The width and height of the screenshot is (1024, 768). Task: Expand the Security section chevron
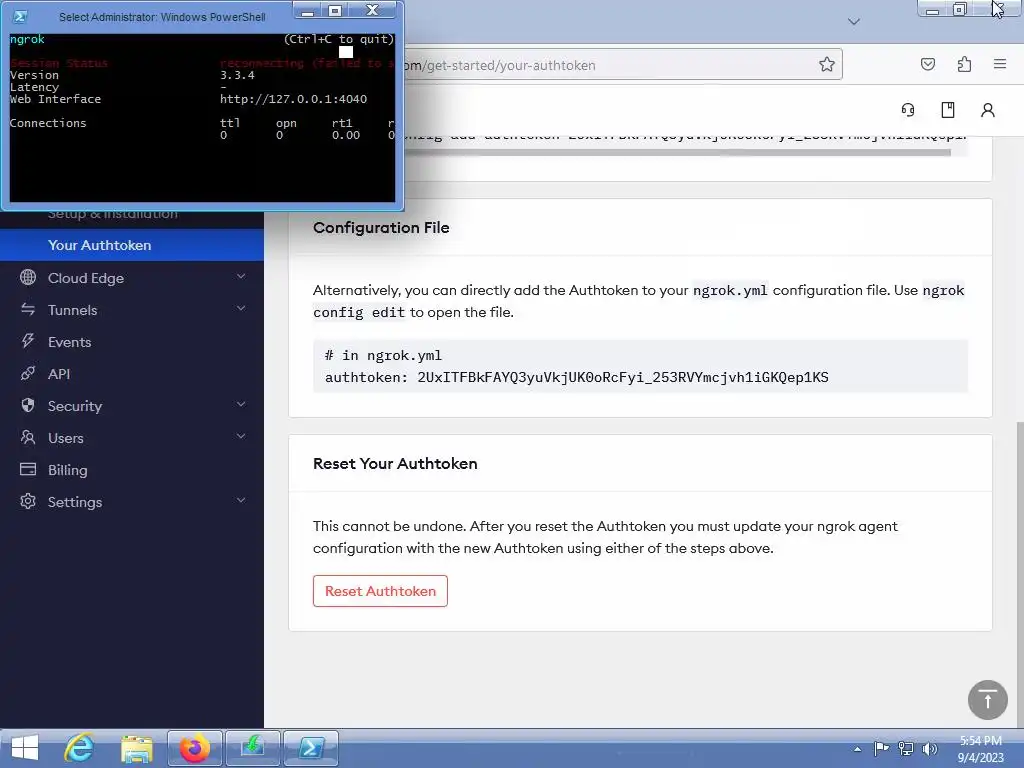click(x=241, y=405)
